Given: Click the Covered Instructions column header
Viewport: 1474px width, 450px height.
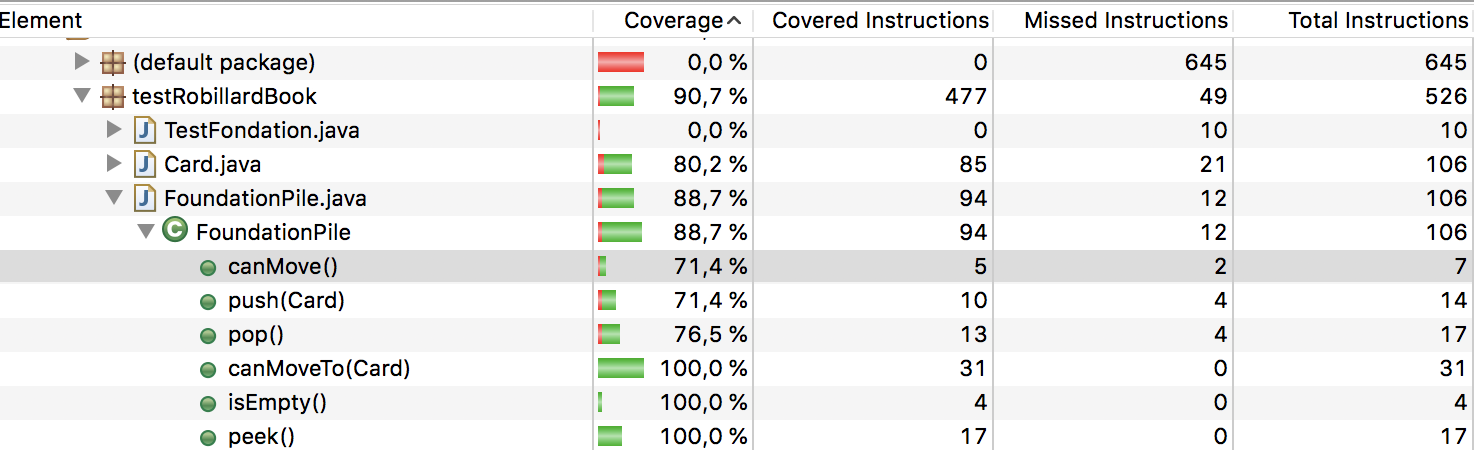Looking at the screenshot, I should pos(880,20).
